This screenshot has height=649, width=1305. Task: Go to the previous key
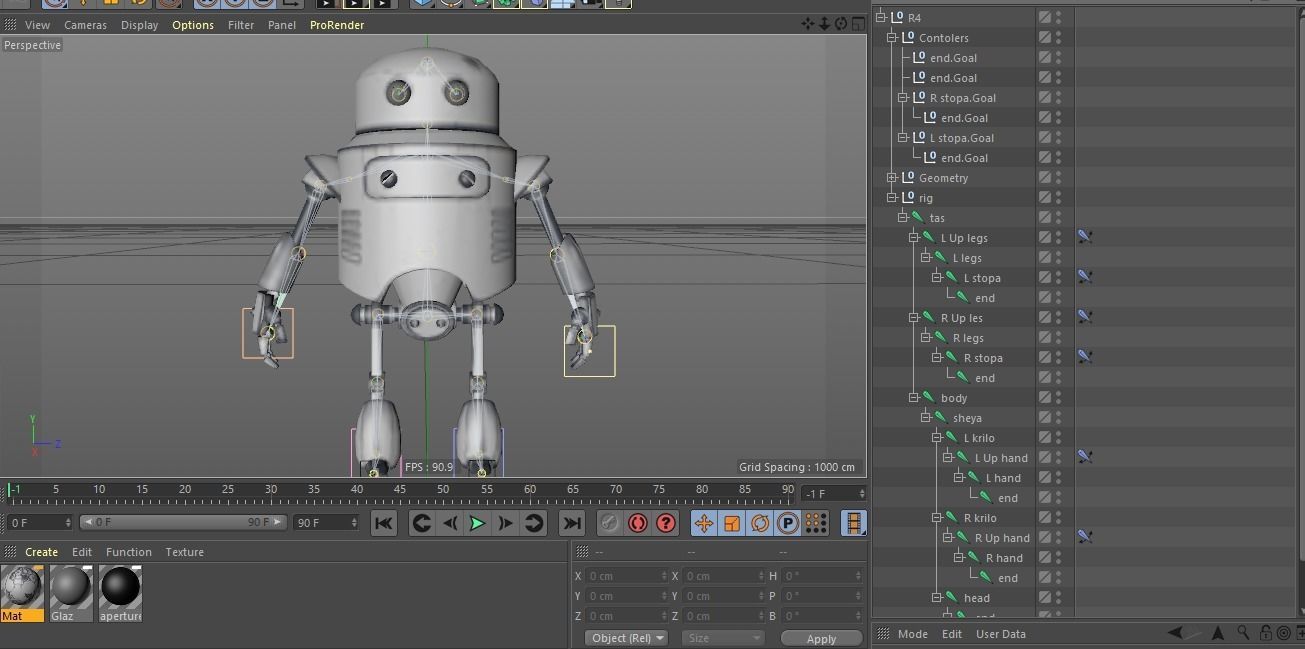pos(422,523)
